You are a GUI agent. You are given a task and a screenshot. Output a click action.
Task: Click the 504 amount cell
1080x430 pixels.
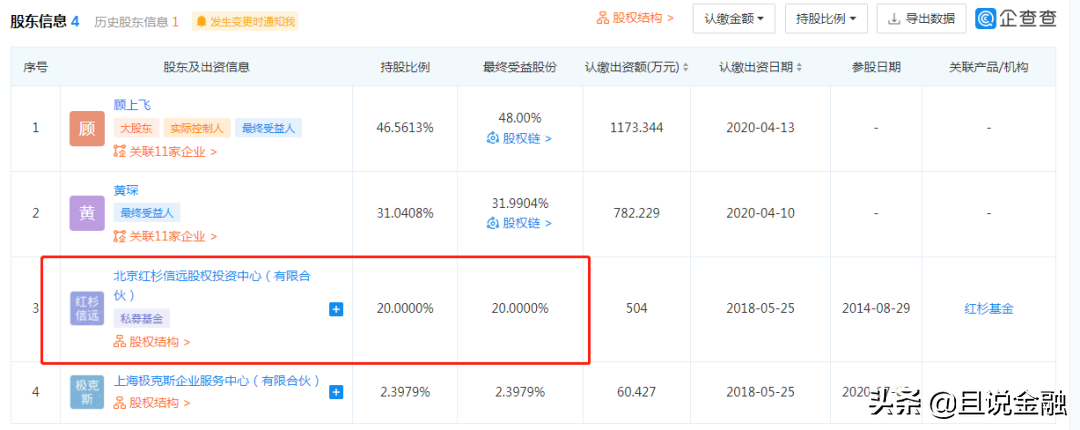[636, 309]
